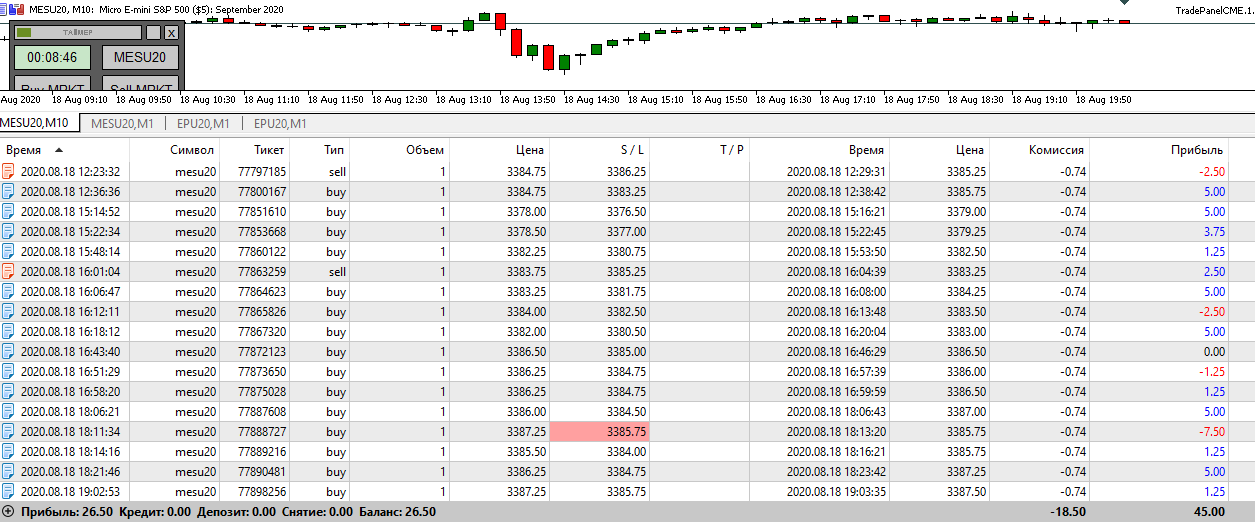Click the TradePanelCME label at chart corner
The height and width of the screenshot is (523, 1255).
tap(1213, 8)
